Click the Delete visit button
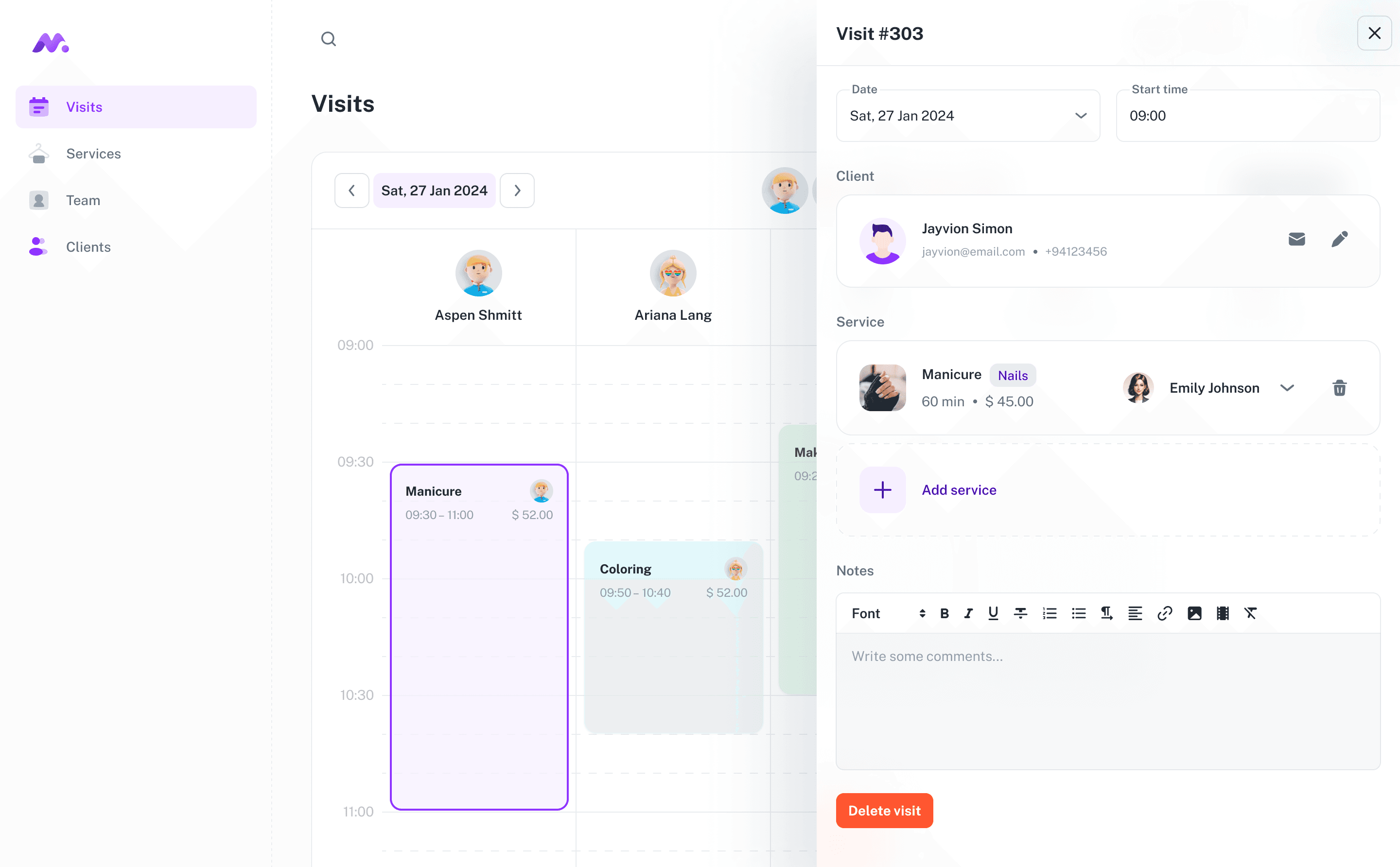 pyautogui.click(x=884, y=811)
